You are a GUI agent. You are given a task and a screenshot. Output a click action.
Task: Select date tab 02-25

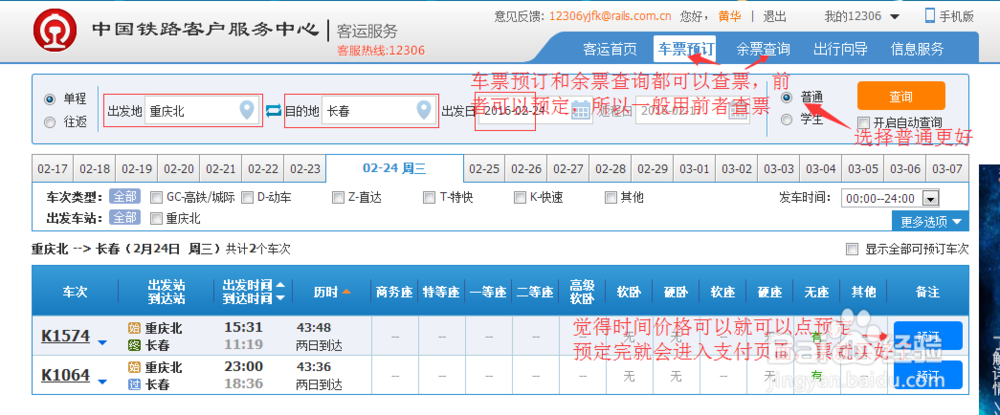(x=484, y=169)
